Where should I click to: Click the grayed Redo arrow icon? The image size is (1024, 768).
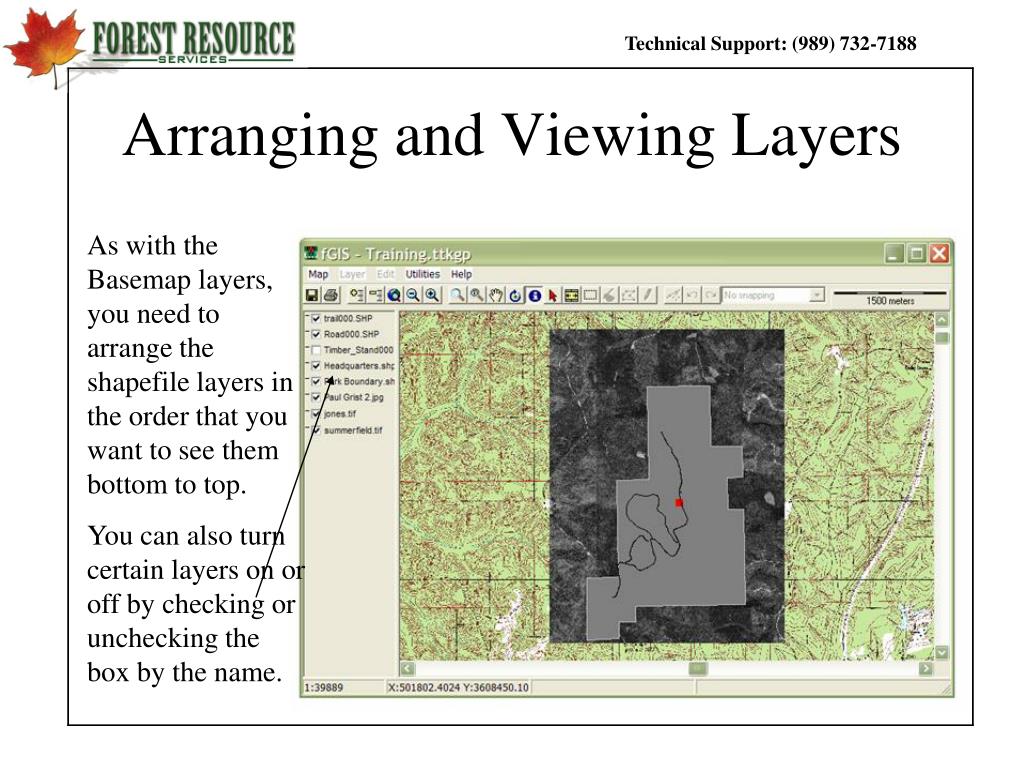pyautogui.click(x=711, y=295)
